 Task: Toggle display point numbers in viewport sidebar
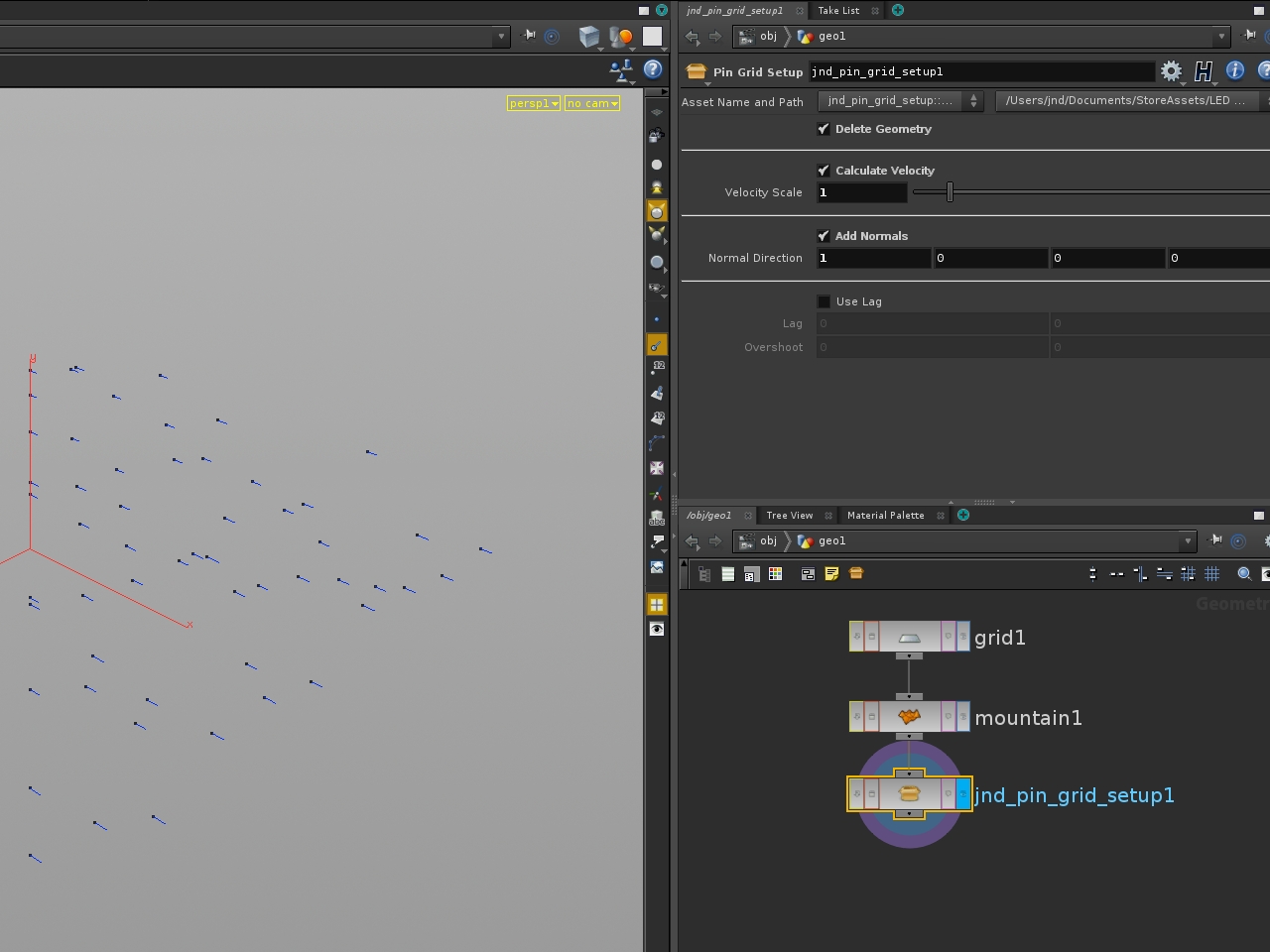tap(657, 367)
